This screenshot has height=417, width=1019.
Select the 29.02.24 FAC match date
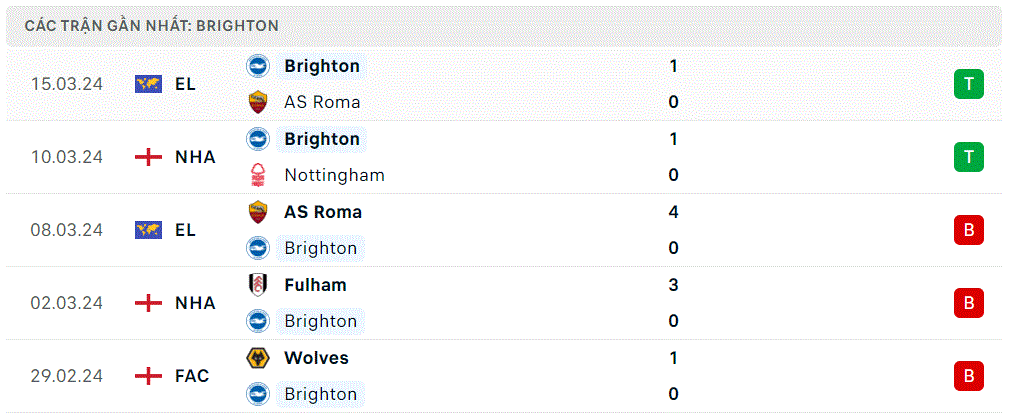pyautogui.click(x=66, y=376)
